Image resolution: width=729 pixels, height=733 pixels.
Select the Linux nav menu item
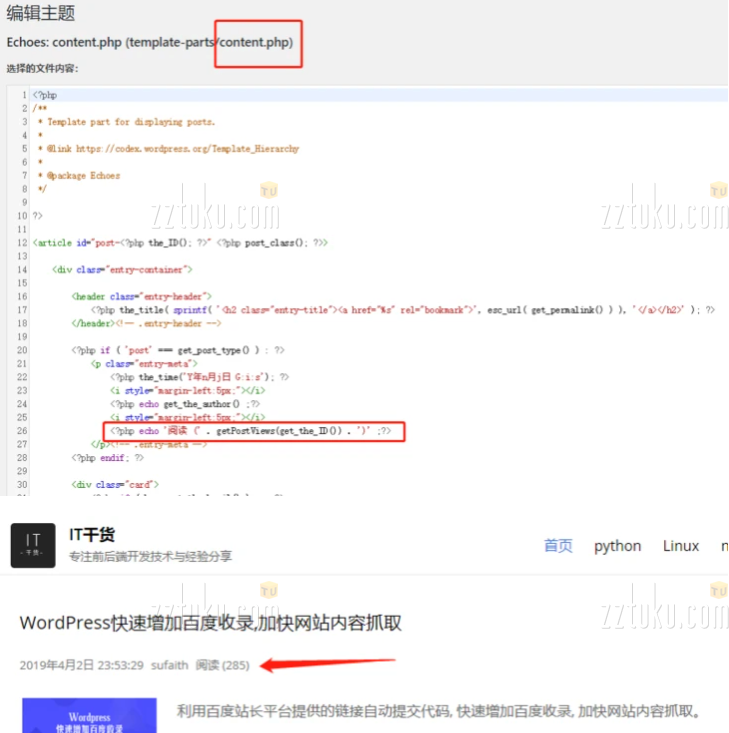[681, 546]
